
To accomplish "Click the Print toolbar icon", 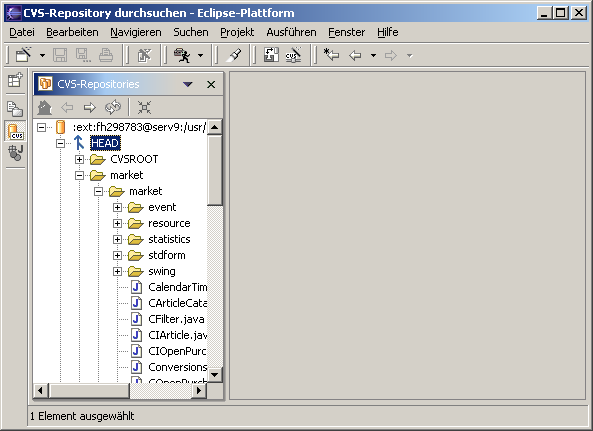I will click(106, 55).
